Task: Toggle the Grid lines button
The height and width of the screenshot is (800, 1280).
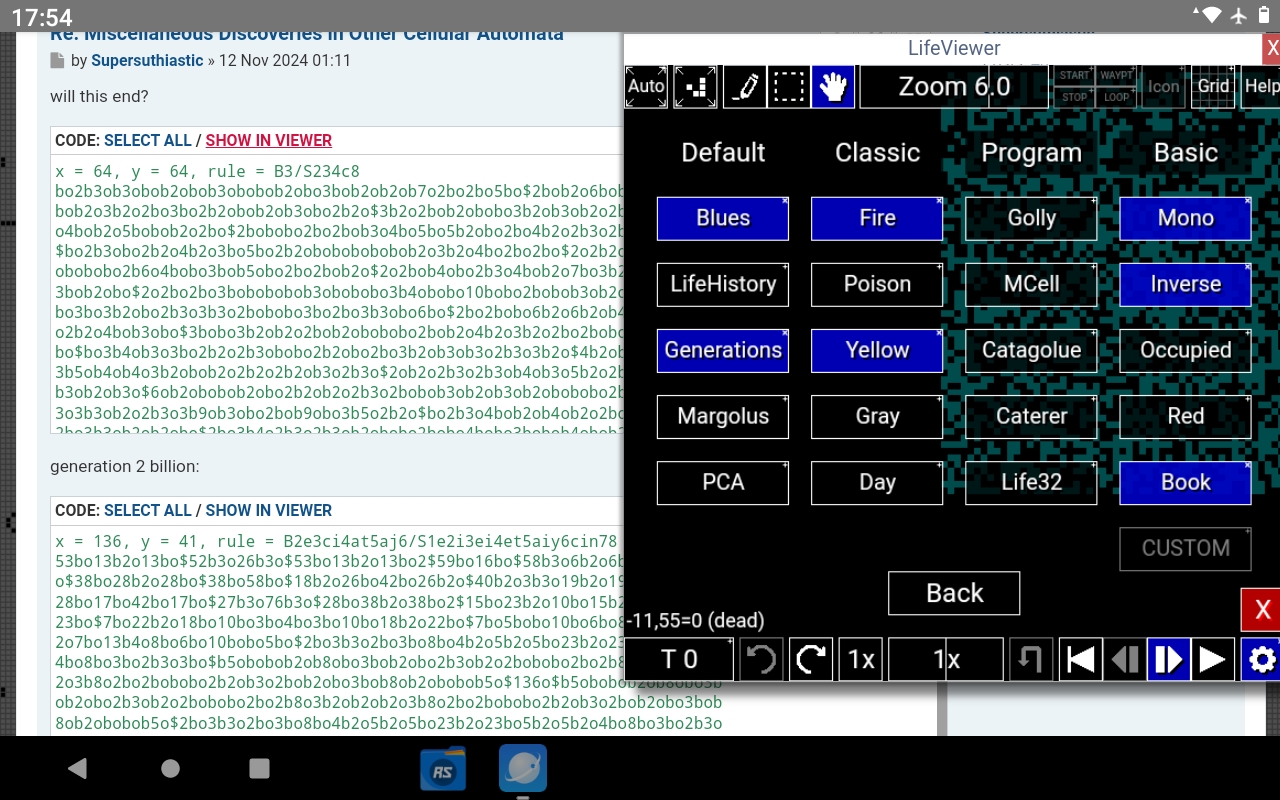Action: (1214, 87)
